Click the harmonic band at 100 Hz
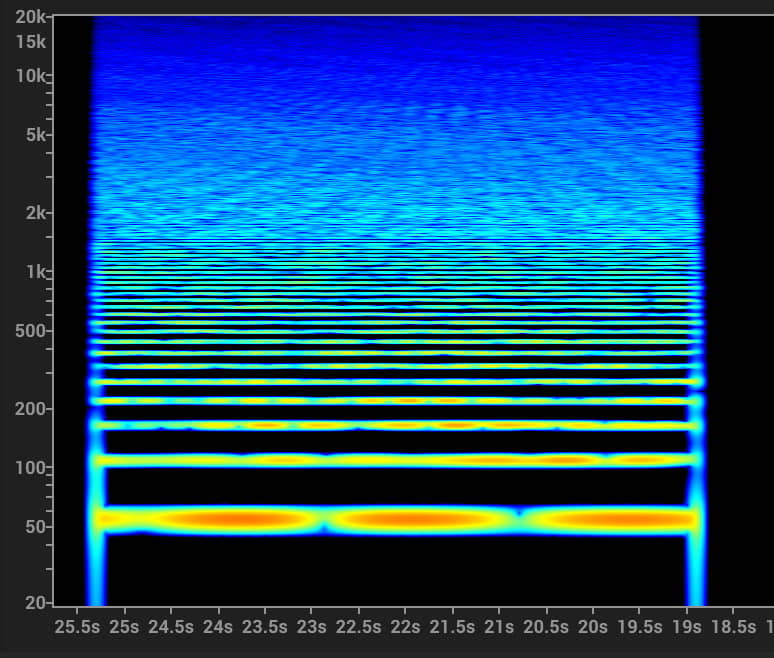 (x=400, y=461)
